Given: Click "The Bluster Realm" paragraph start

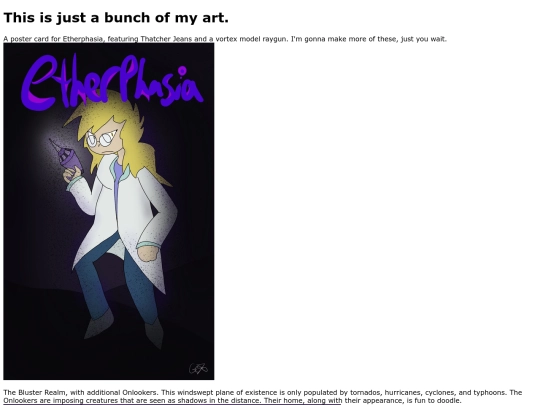Looking at the screenshot, I should point(36,392).
